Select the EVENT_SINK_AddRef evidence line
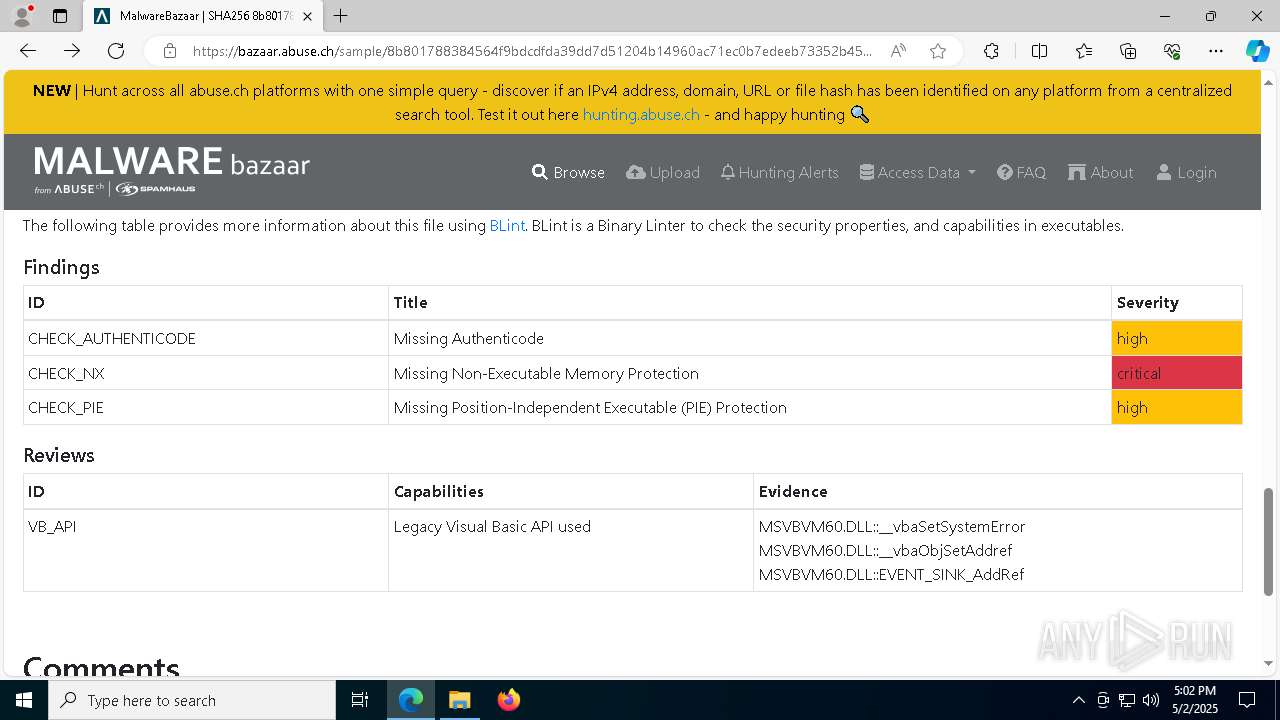 [891, 574]
